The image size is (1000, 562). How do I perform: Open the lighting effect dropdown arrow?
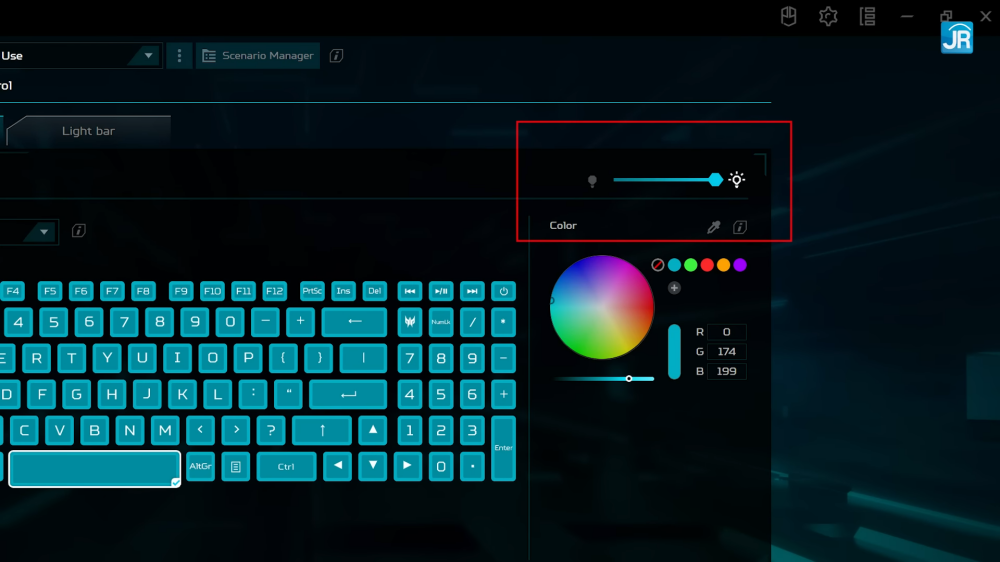(44, 232)
